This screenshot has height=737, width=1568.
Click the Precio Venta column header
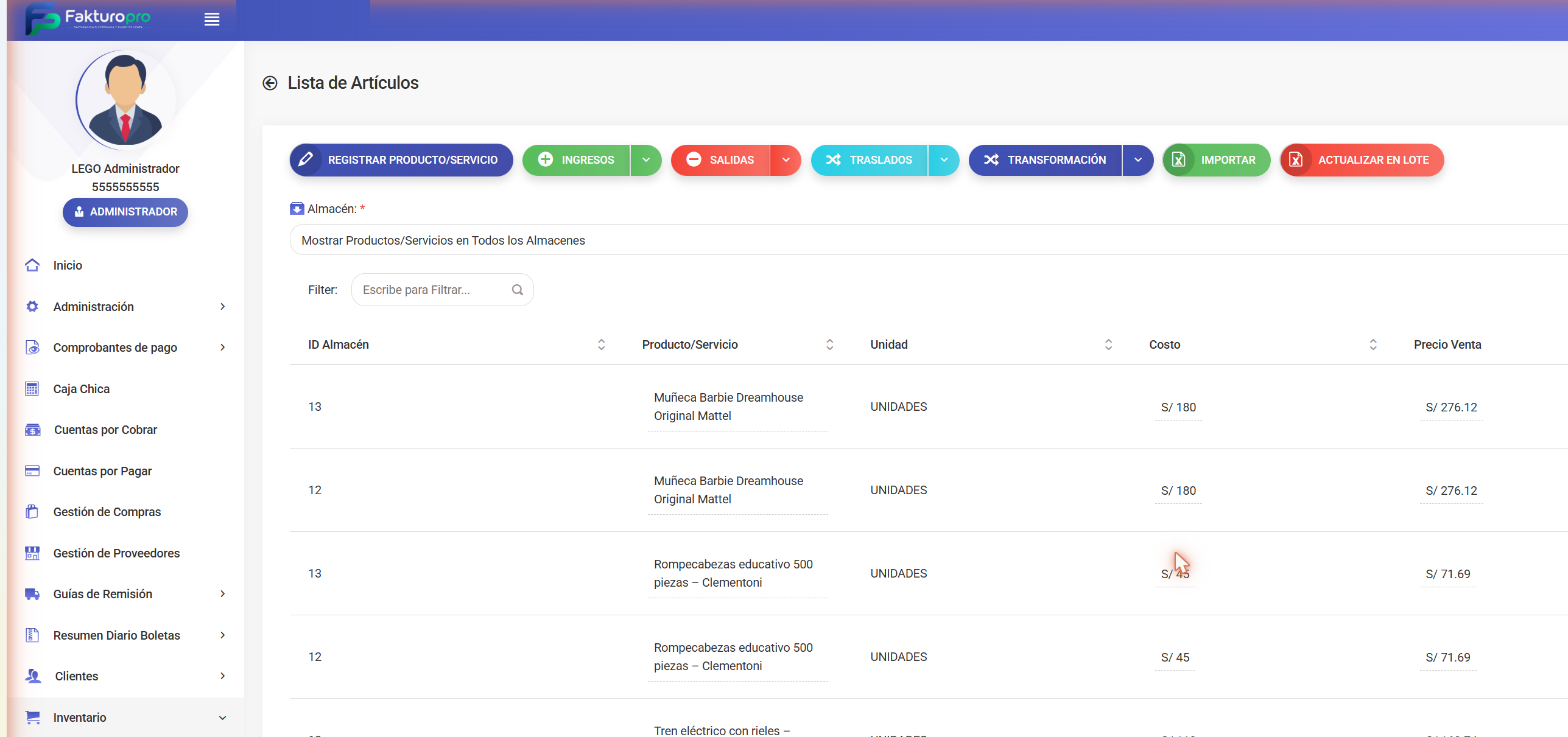[x=1447, y=344]
